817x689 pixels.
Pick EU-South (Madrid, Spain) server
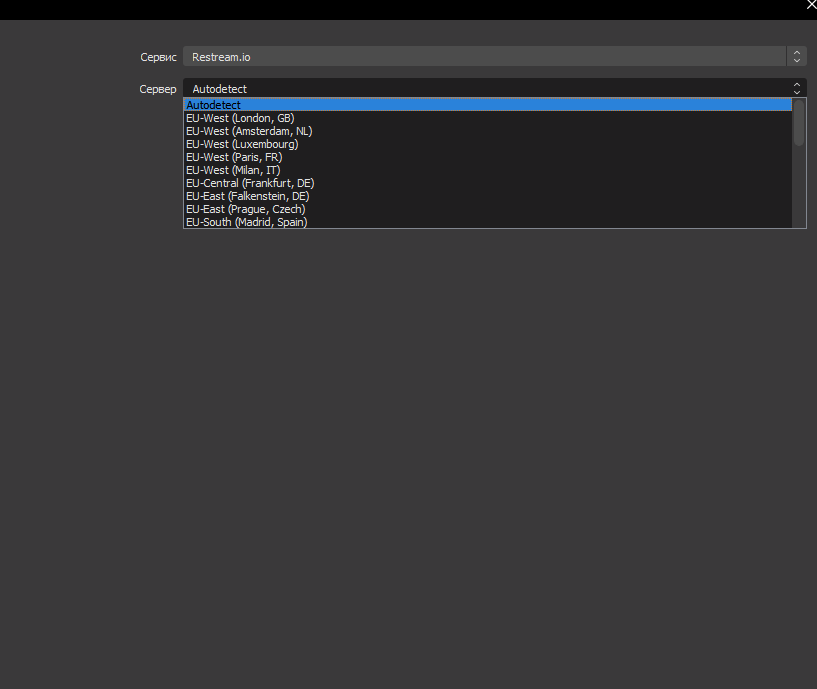click(x=246, y=222)
